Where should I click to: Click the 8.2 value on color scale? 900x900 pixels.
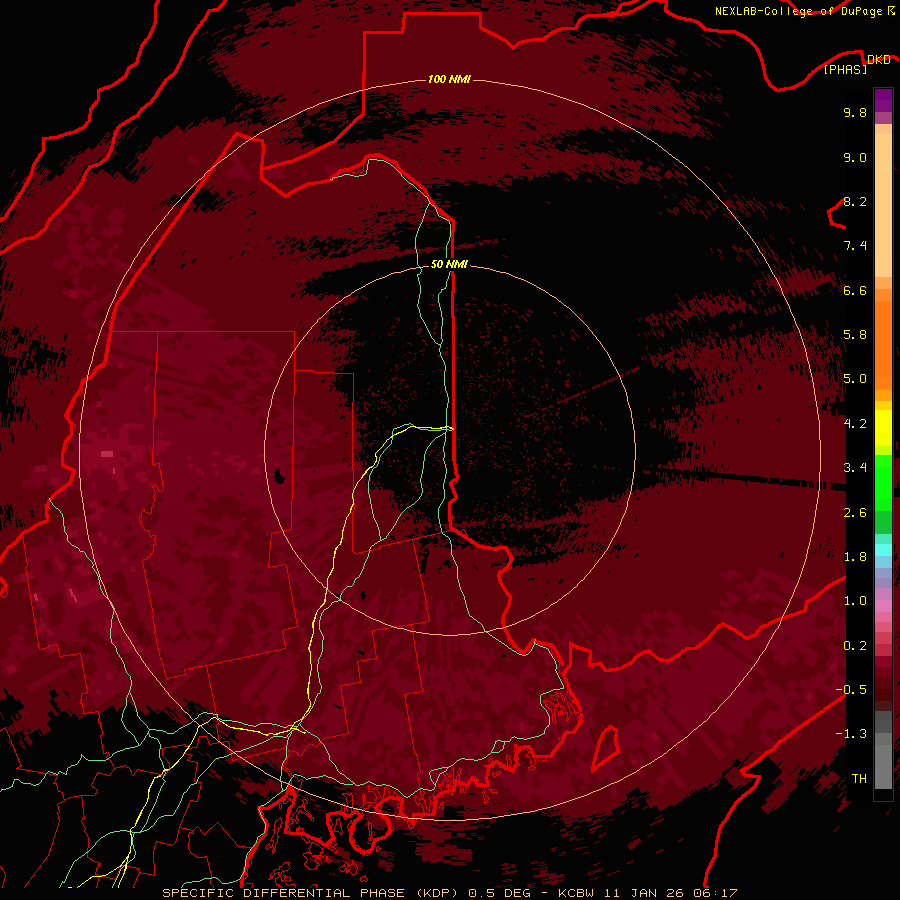click(855, 201)
